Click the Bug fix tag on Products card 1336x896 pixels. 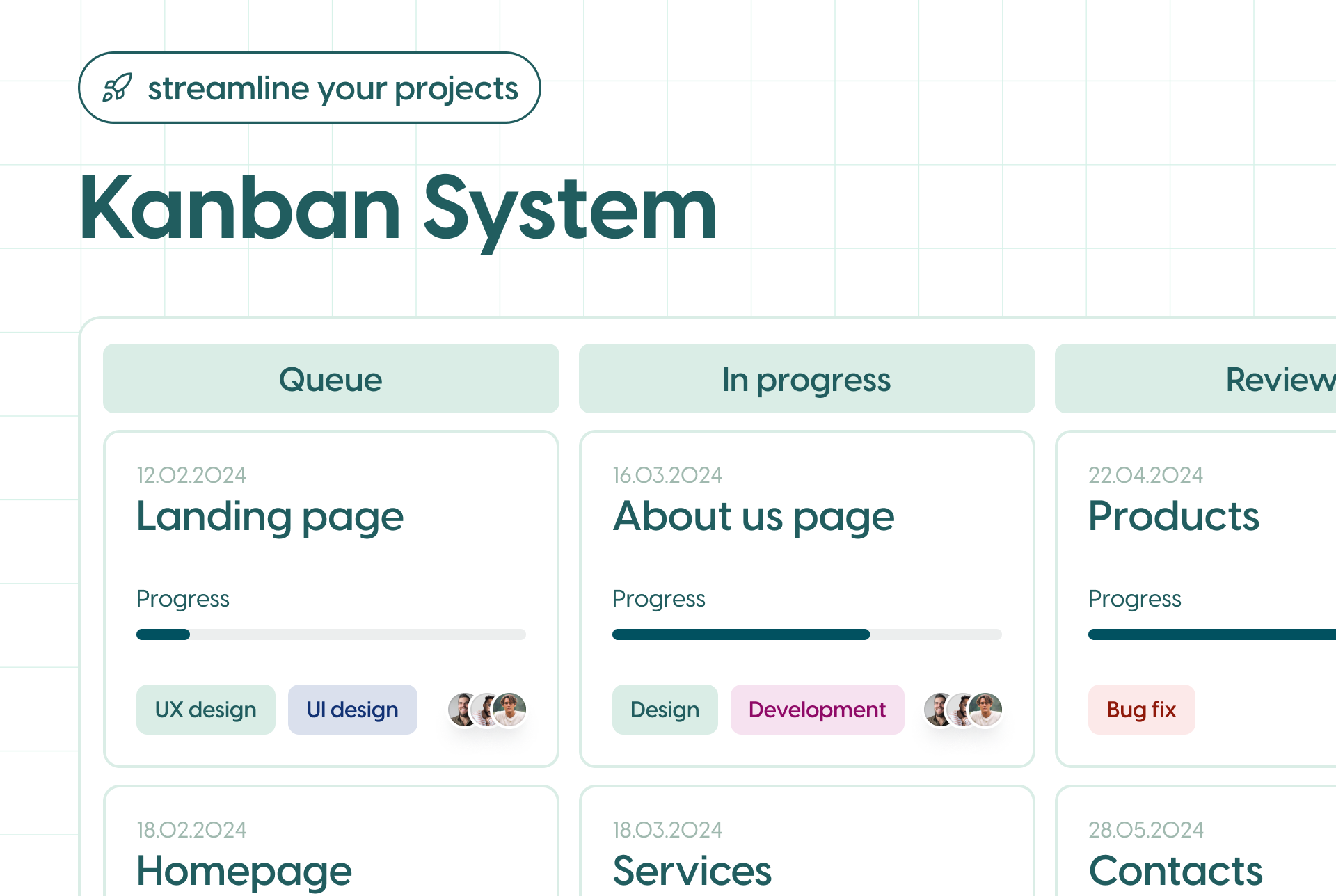(1140, 711)
